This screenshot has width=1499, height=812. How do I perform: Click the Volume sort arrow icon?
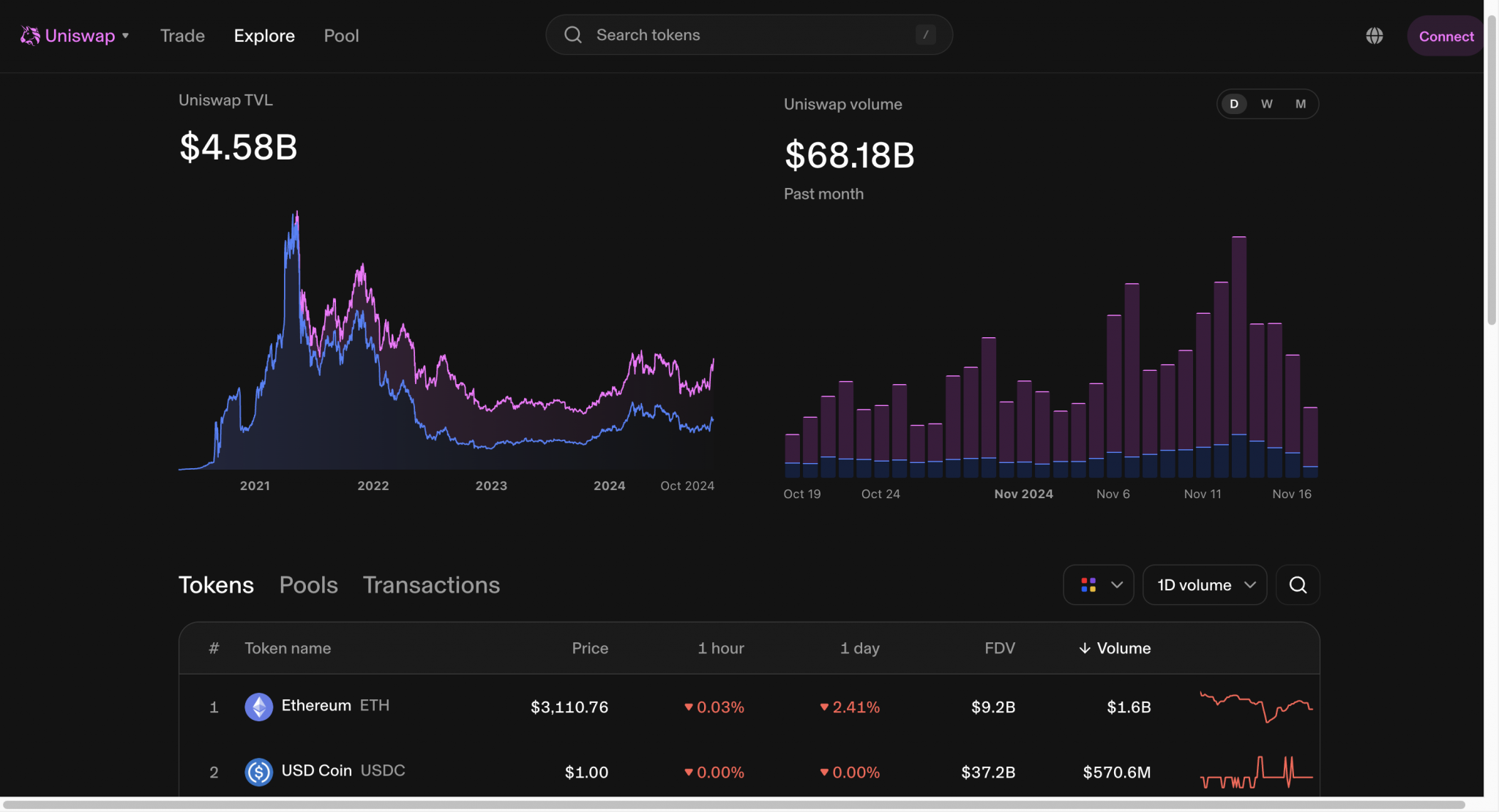1085,648
